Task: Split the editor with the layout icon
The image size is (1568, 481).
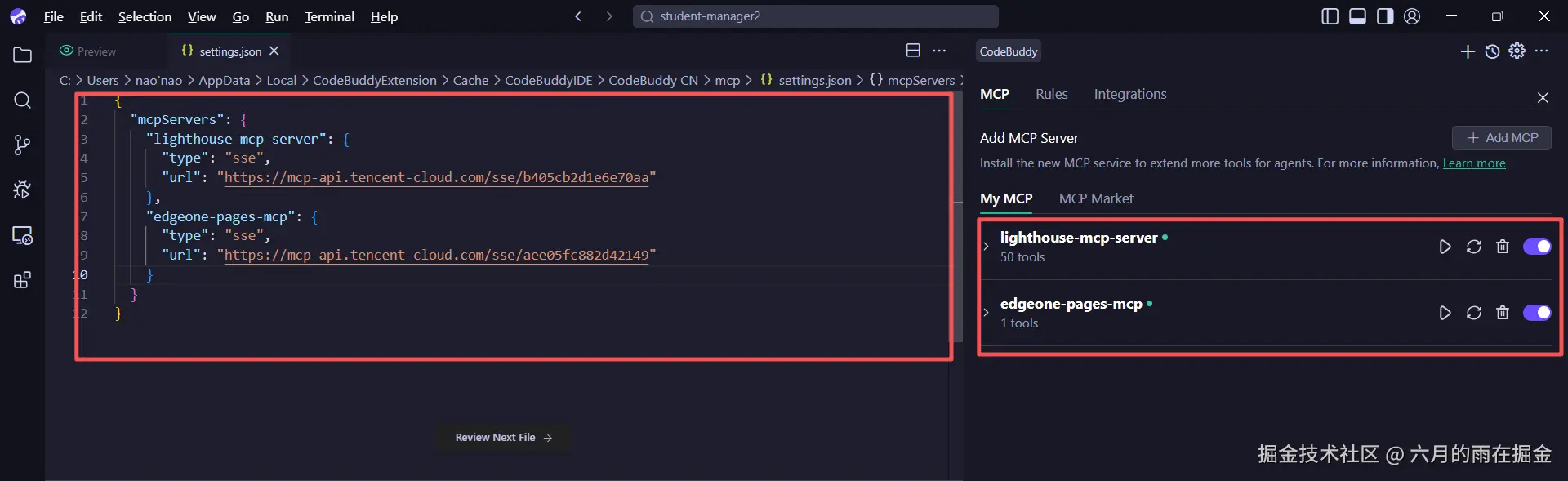Action: pos(913,51)
